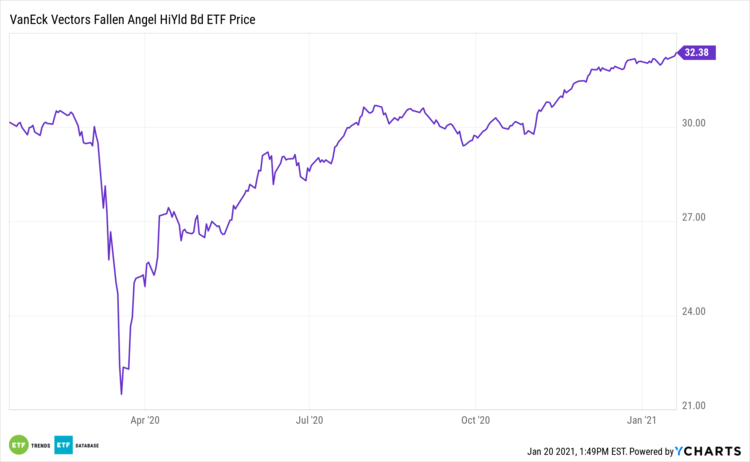Viewport: 750px width, 462px height.
Task: Click the green ETF Trends logo
Action: click(18, 443)
